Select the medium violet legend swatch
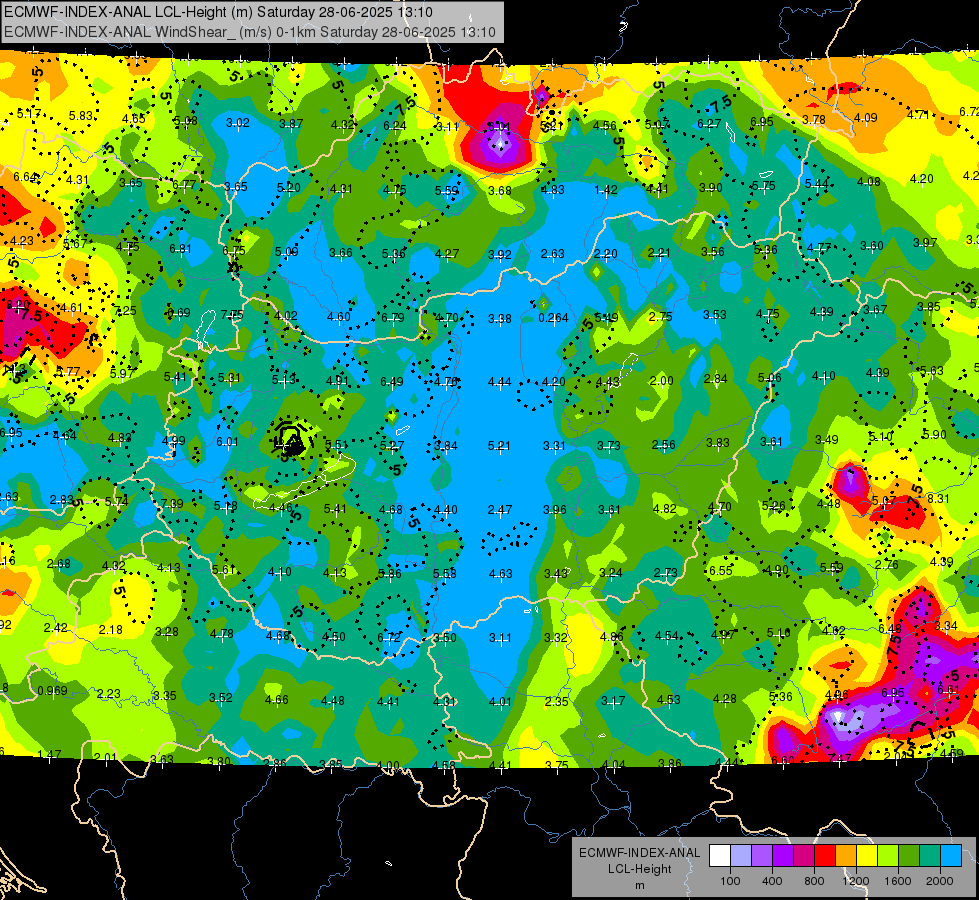 762,856
